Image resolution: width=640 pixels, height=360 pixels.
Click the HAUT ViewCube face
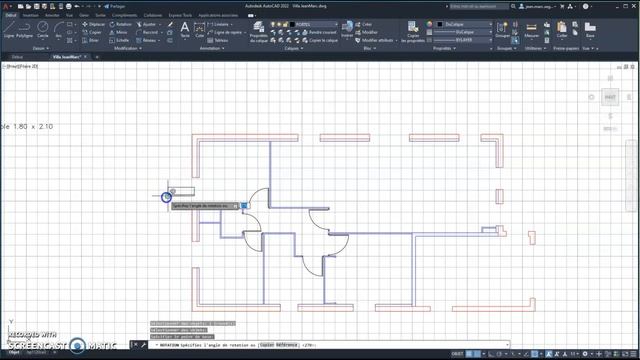(x=610, y=97)
